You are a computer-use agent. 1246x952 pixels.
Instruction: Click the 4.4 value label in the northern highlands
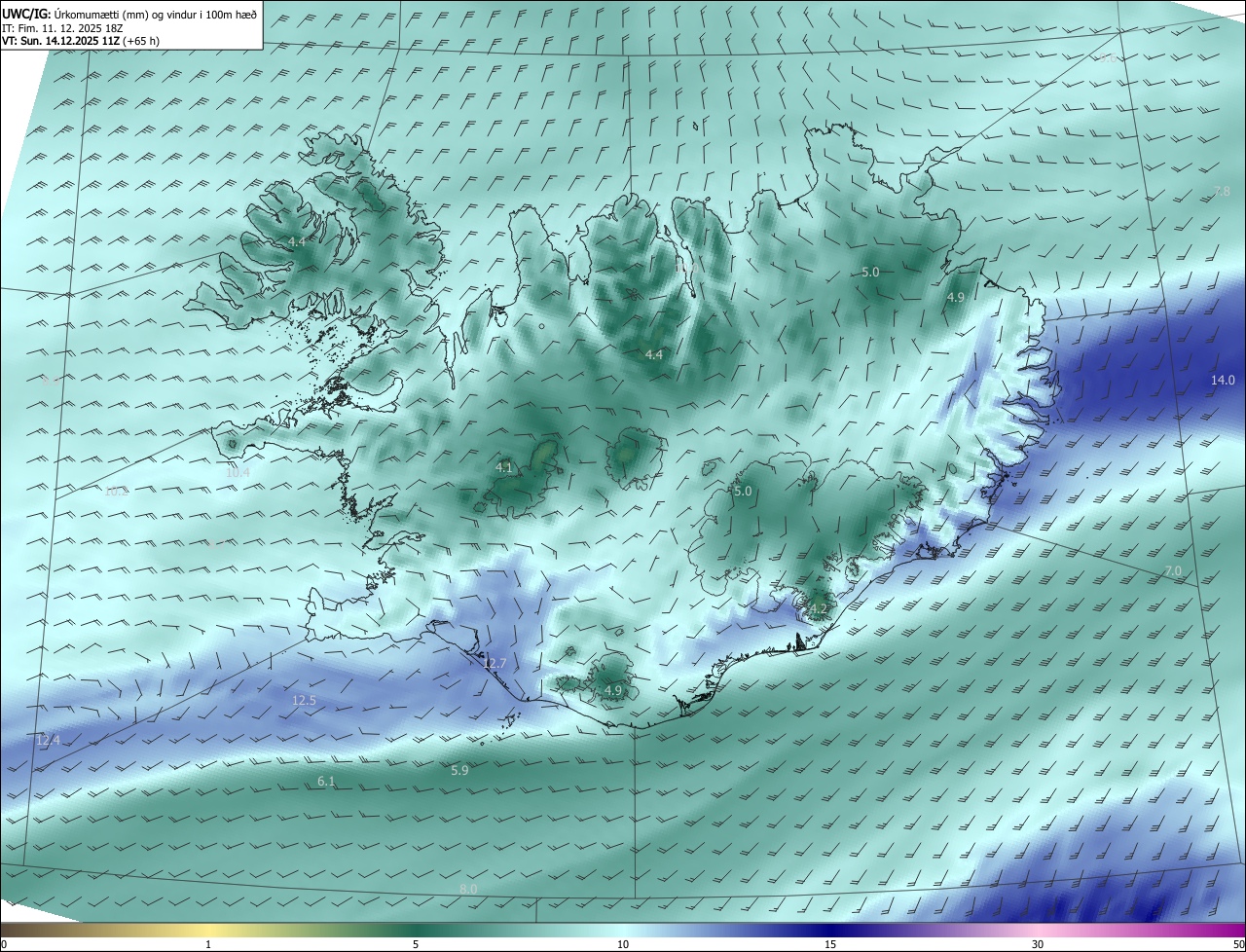coord(653,355)
